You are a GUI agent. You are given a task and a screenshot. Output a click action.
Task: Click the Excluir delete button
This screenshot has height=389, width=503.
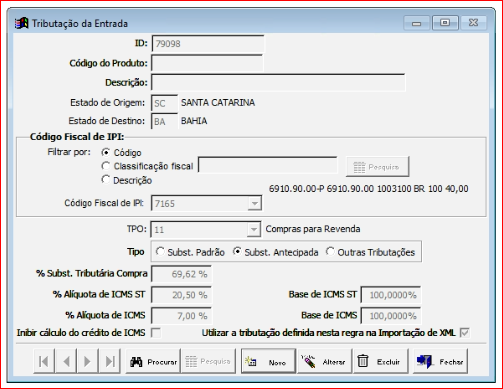(x=381, y=361)
